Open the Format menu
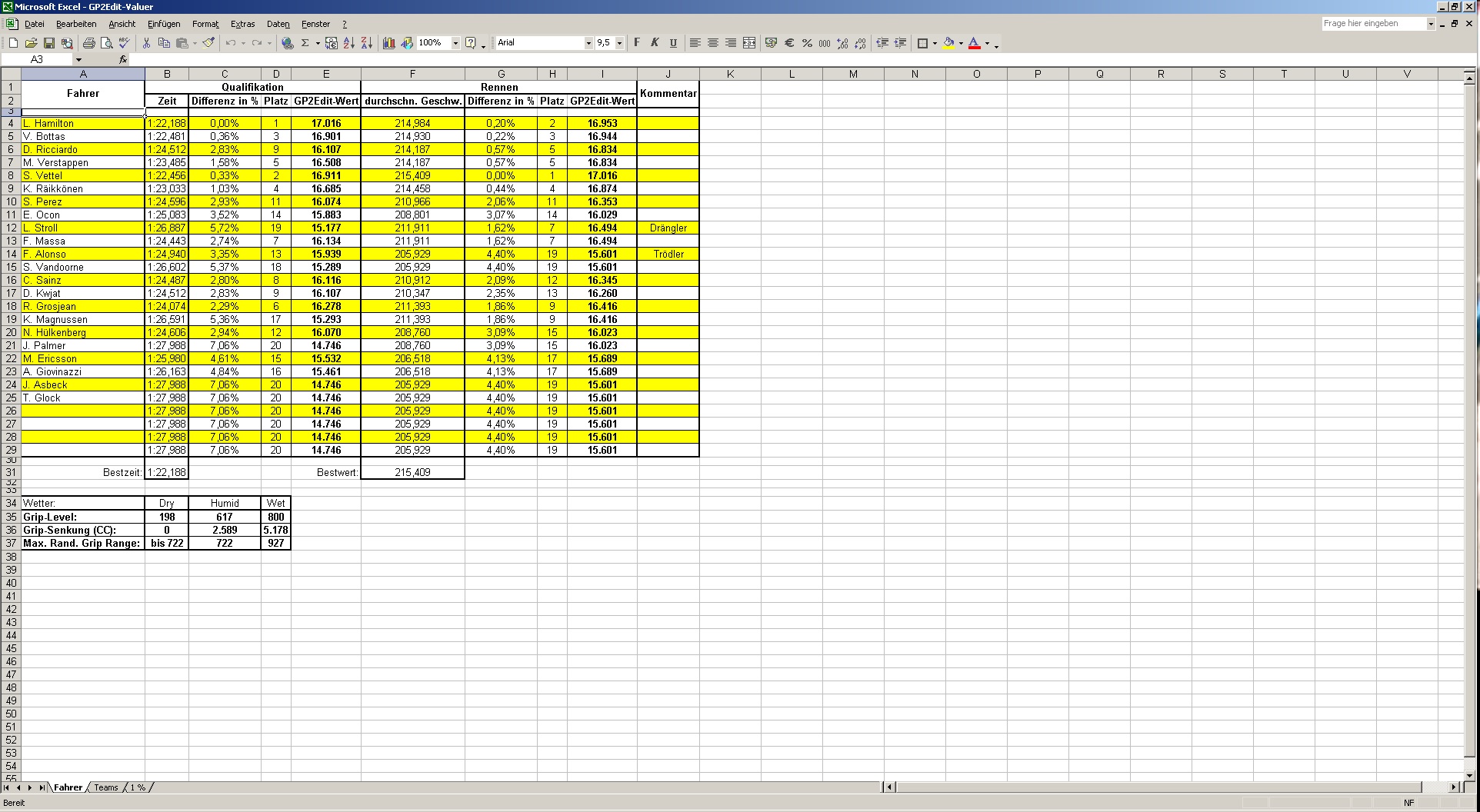Image resolution: width=1480 pixels, height=812 pixels. pos(205,24)
